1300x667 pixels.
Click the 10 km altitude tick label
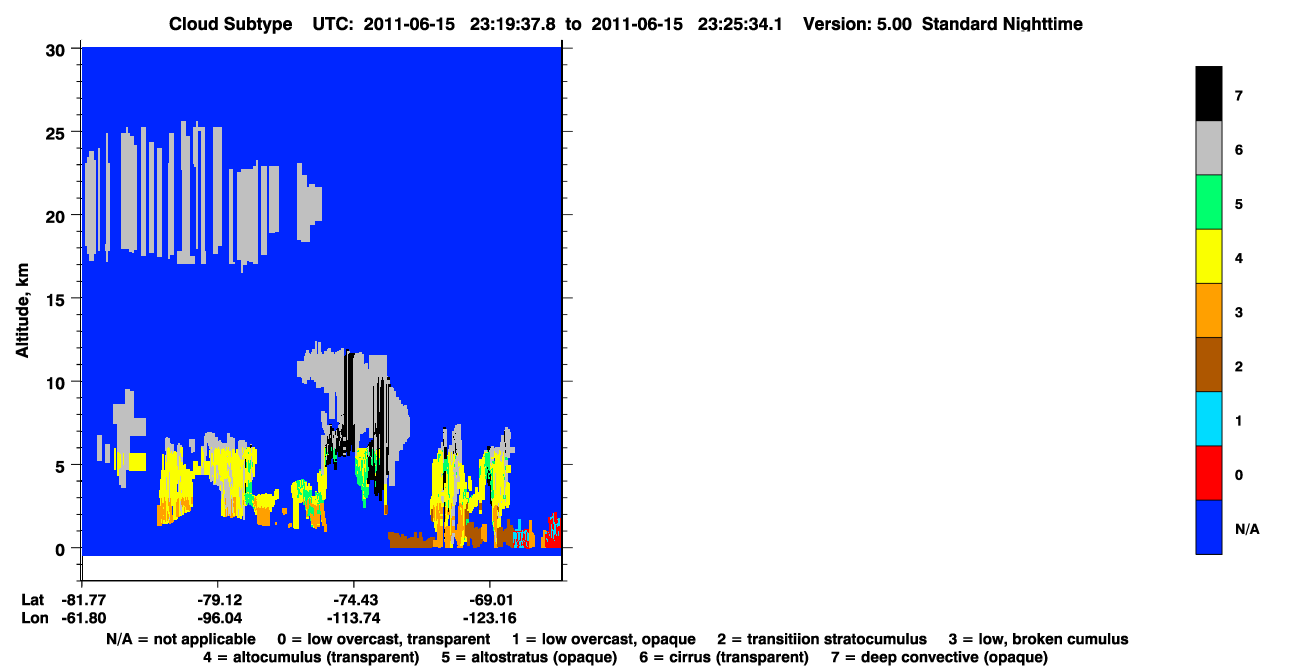point(57,382)
